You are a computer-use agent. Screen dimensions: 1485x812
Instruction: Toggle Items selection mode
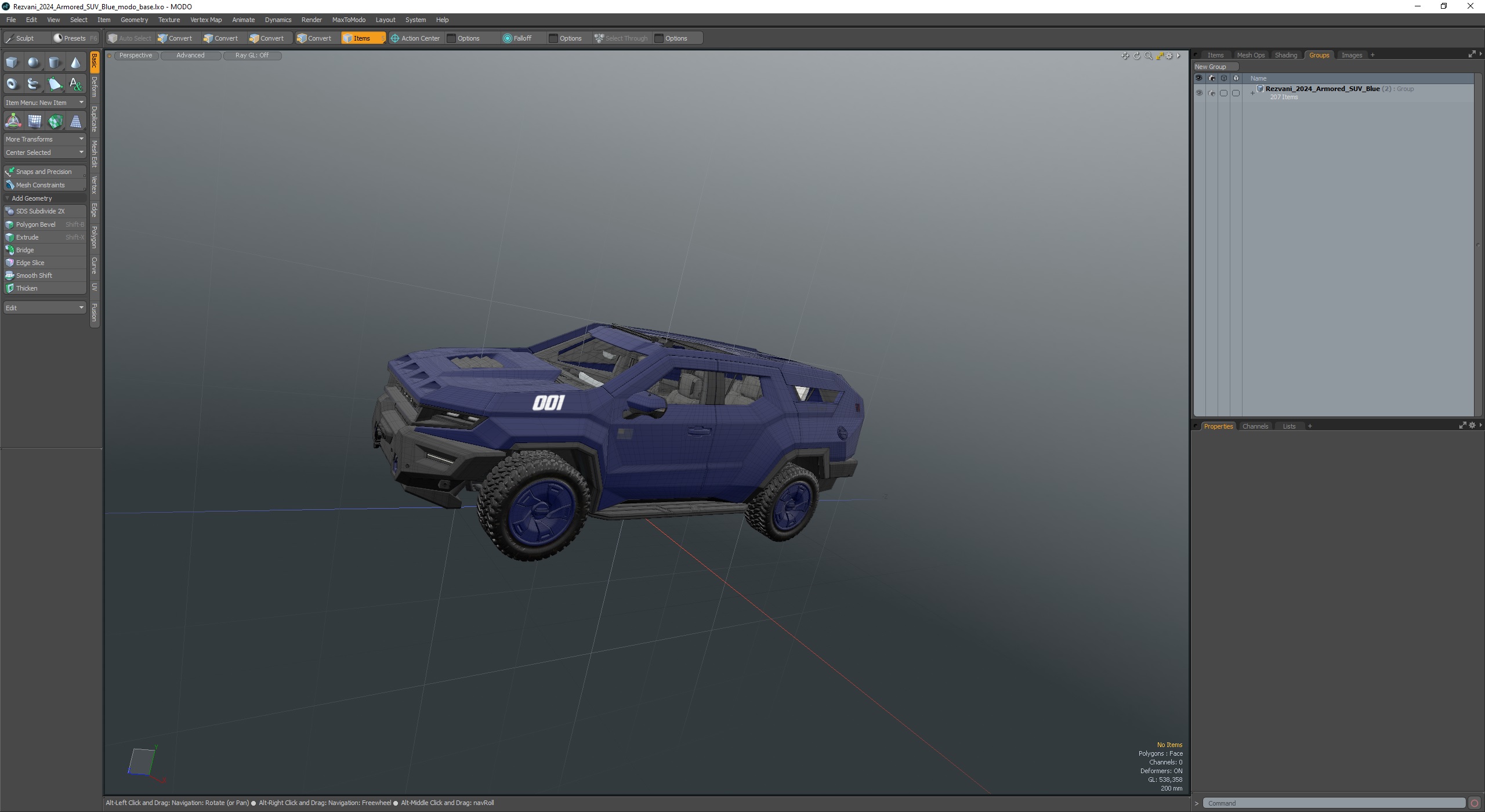tap(363, 38)
